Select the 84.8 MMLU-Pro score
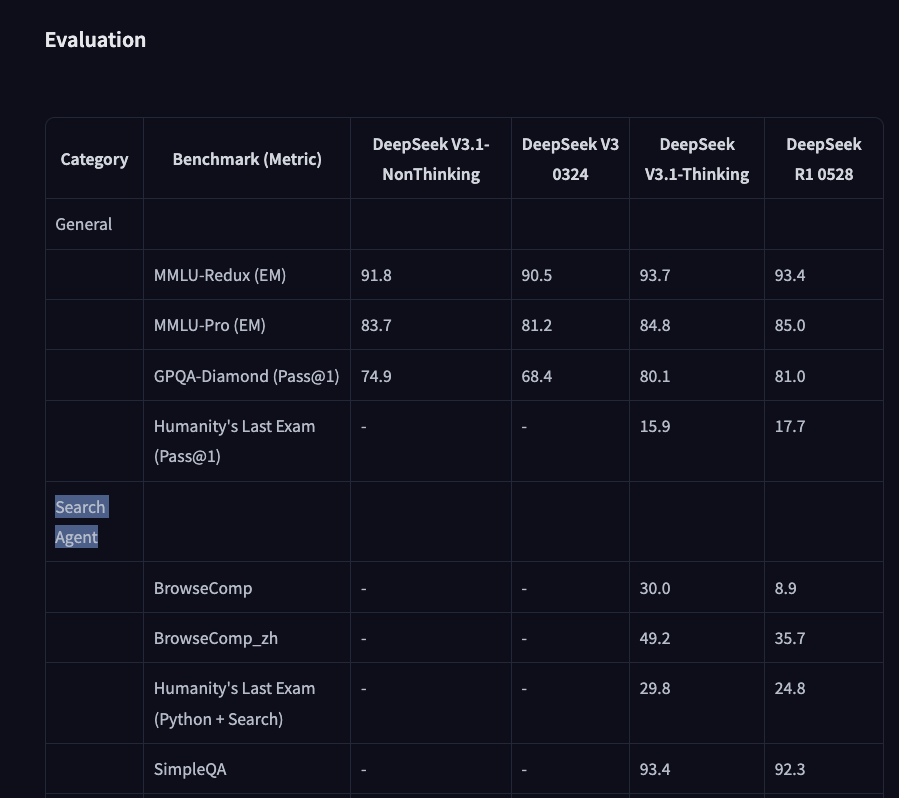The image size is (899, 798). (655, 325)
